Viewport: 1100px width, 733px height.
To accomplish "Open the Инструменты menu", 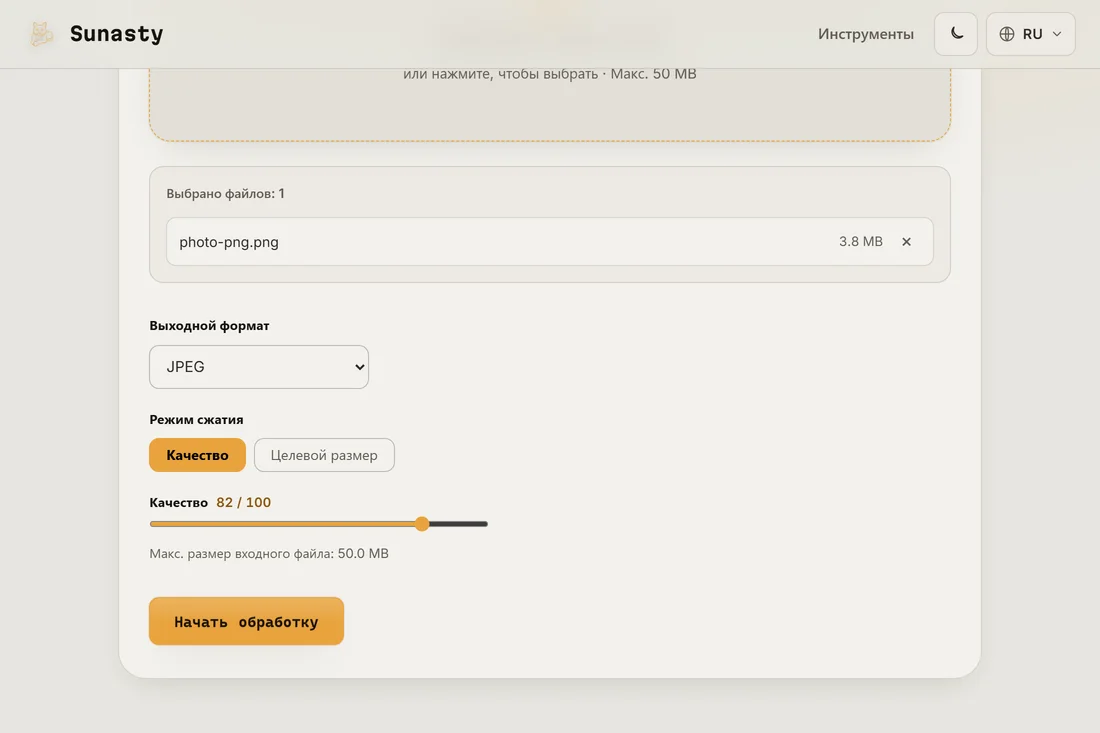I will point(866,34).
